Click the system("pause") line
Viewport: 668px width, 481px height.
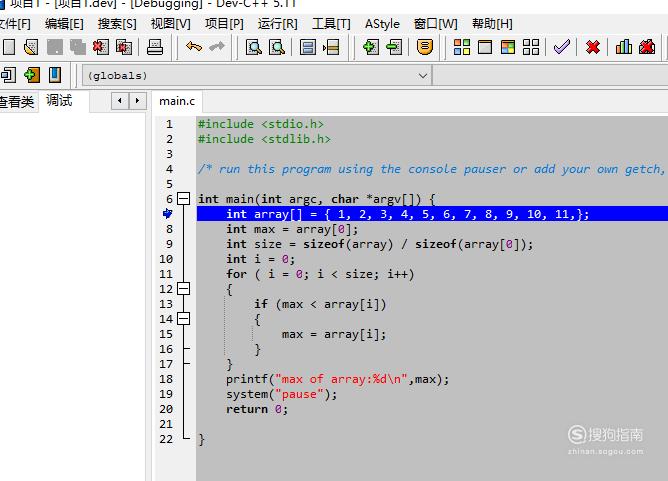coord(282,394)
